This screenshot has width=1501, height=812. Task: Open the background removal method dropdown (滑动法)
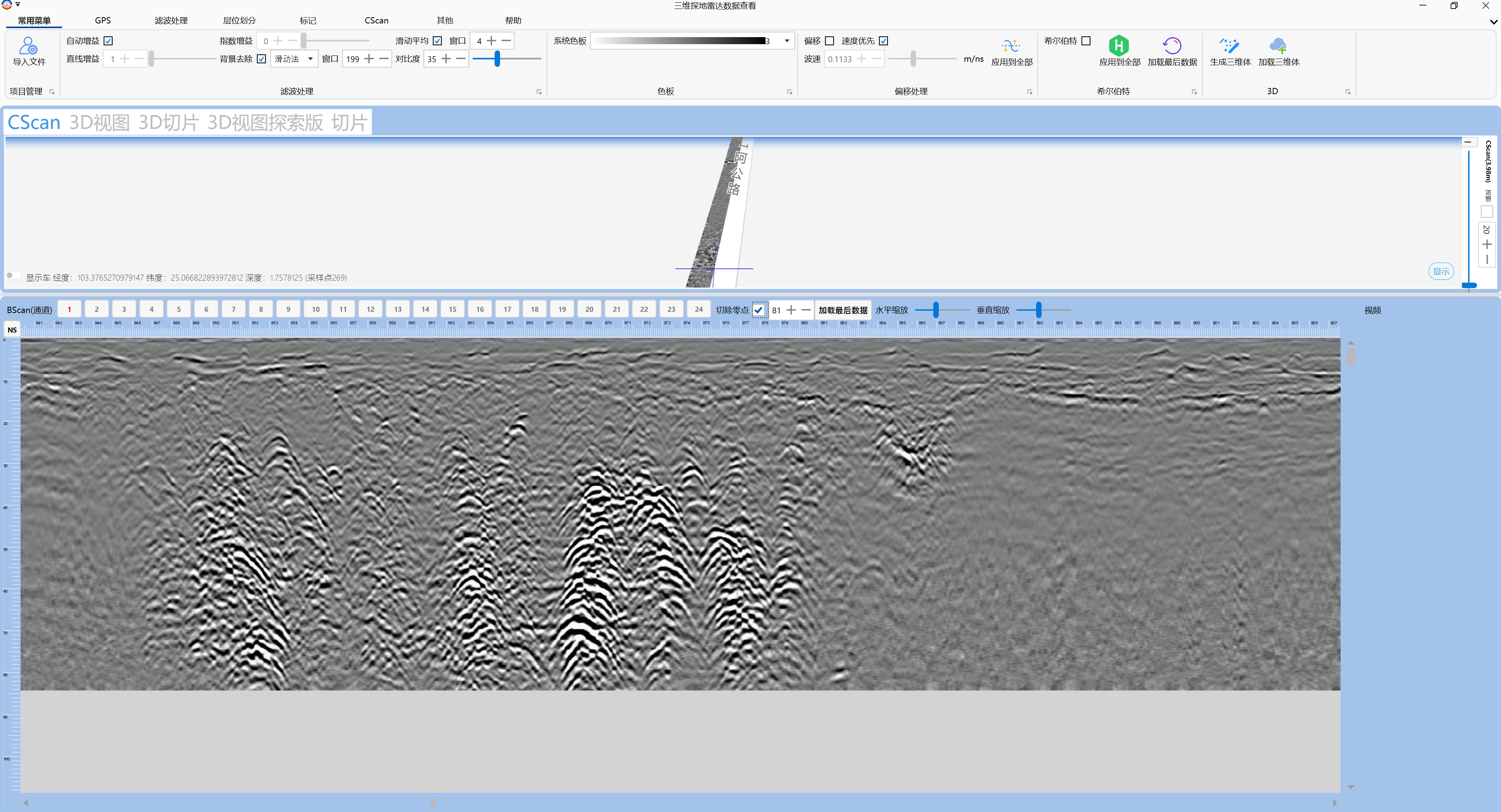(x=310, y=59)
